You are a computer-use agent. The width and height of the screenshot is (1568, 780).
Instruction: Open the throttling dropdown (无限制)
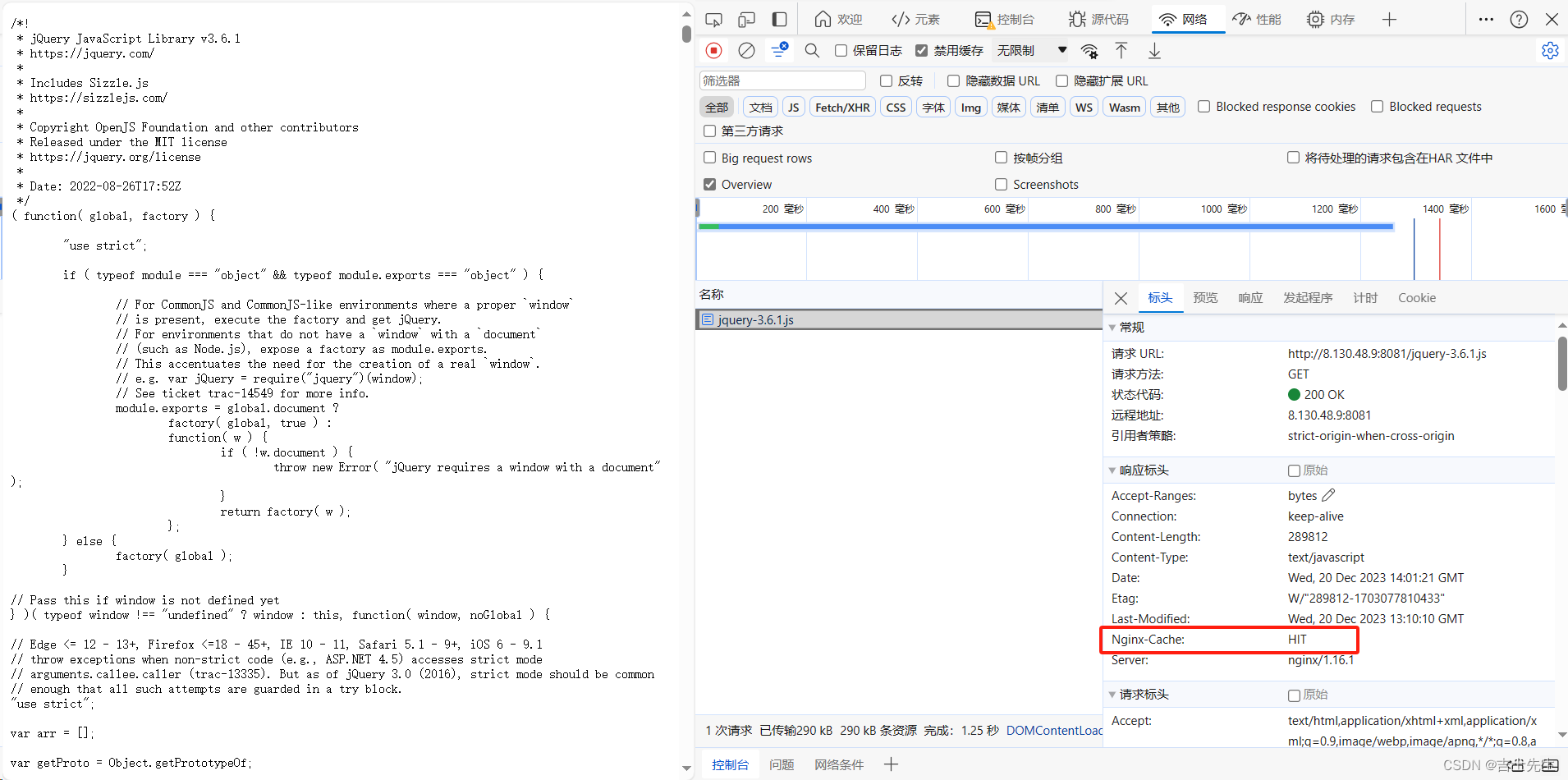click(x=1031, y=51)
